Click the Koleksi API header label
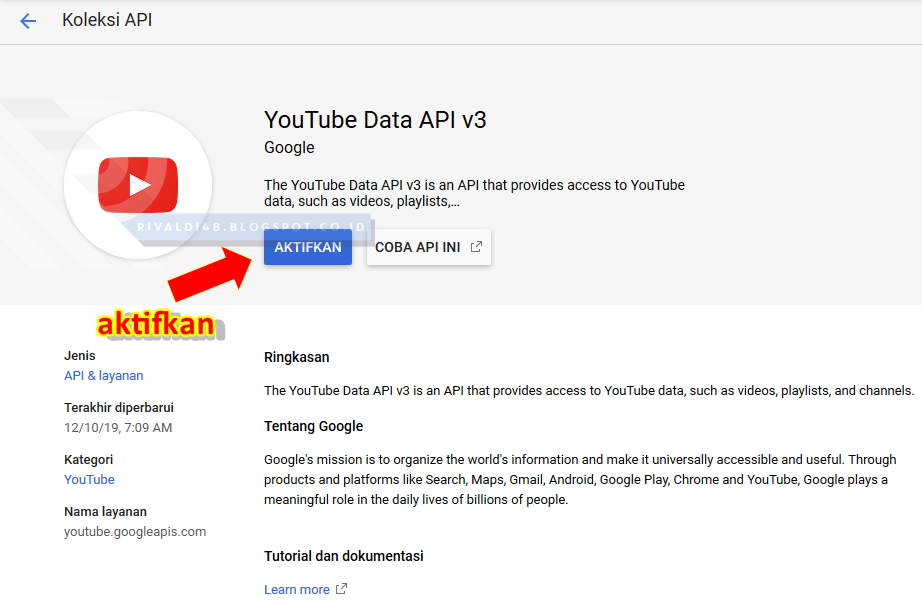922x604 pixels. pos(107,19)
